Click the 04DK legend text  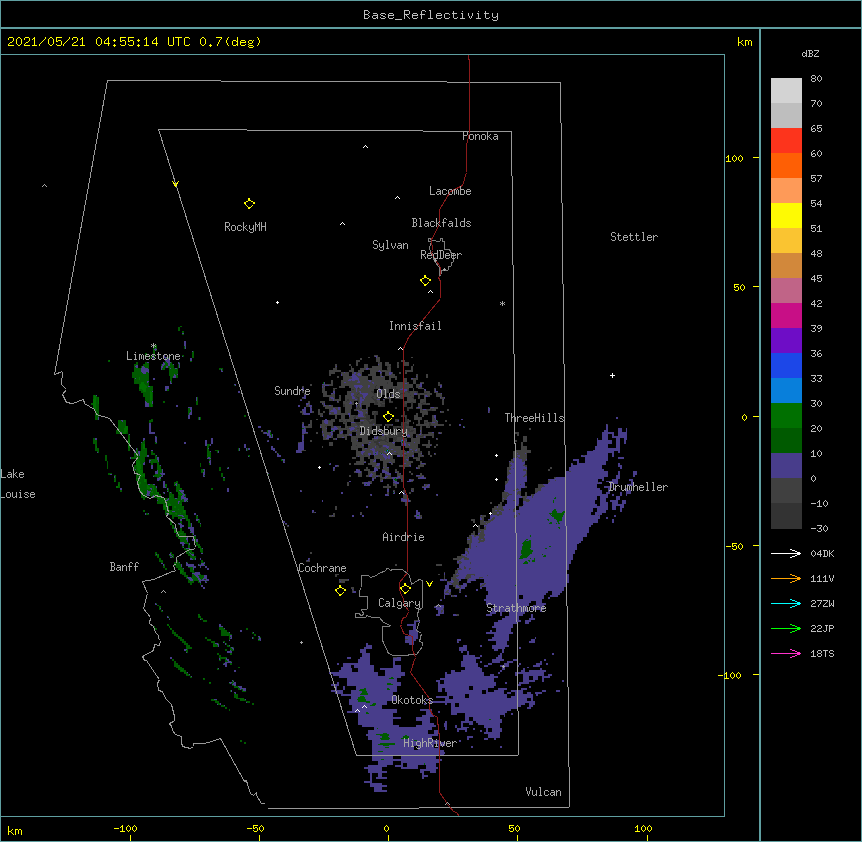click(x=822, y=553)
